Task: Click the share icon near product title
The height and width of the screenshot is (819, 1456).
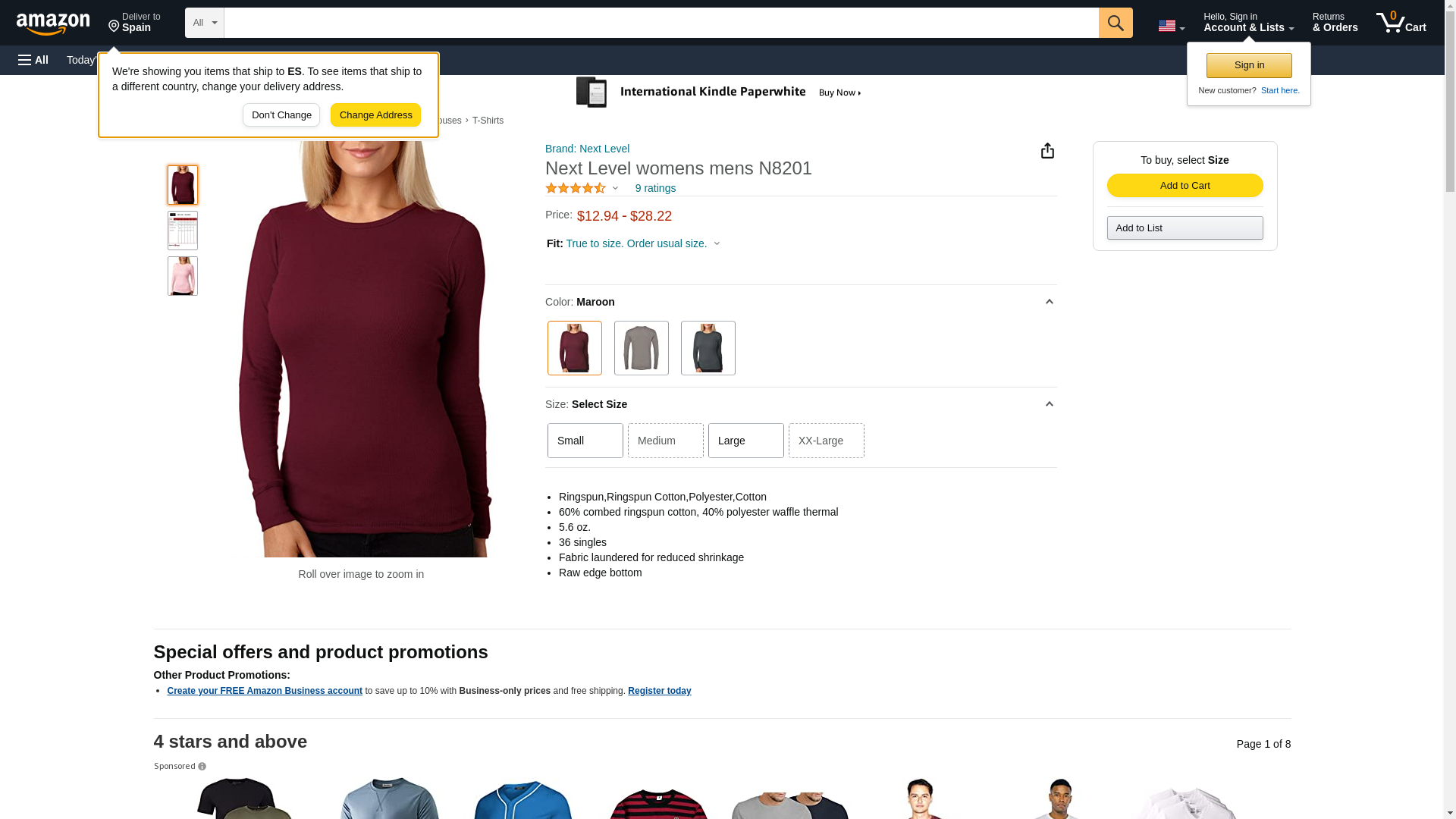Action: point(1047,151)
